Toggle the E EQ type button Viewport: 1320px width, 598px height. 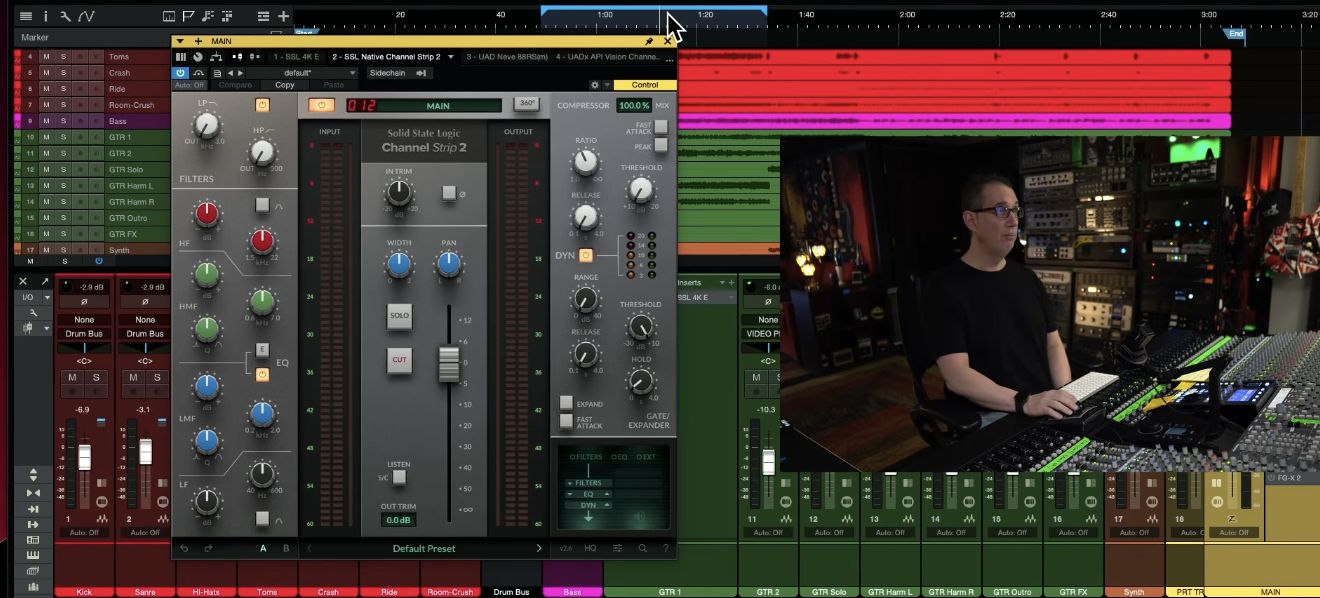(262, 350)
